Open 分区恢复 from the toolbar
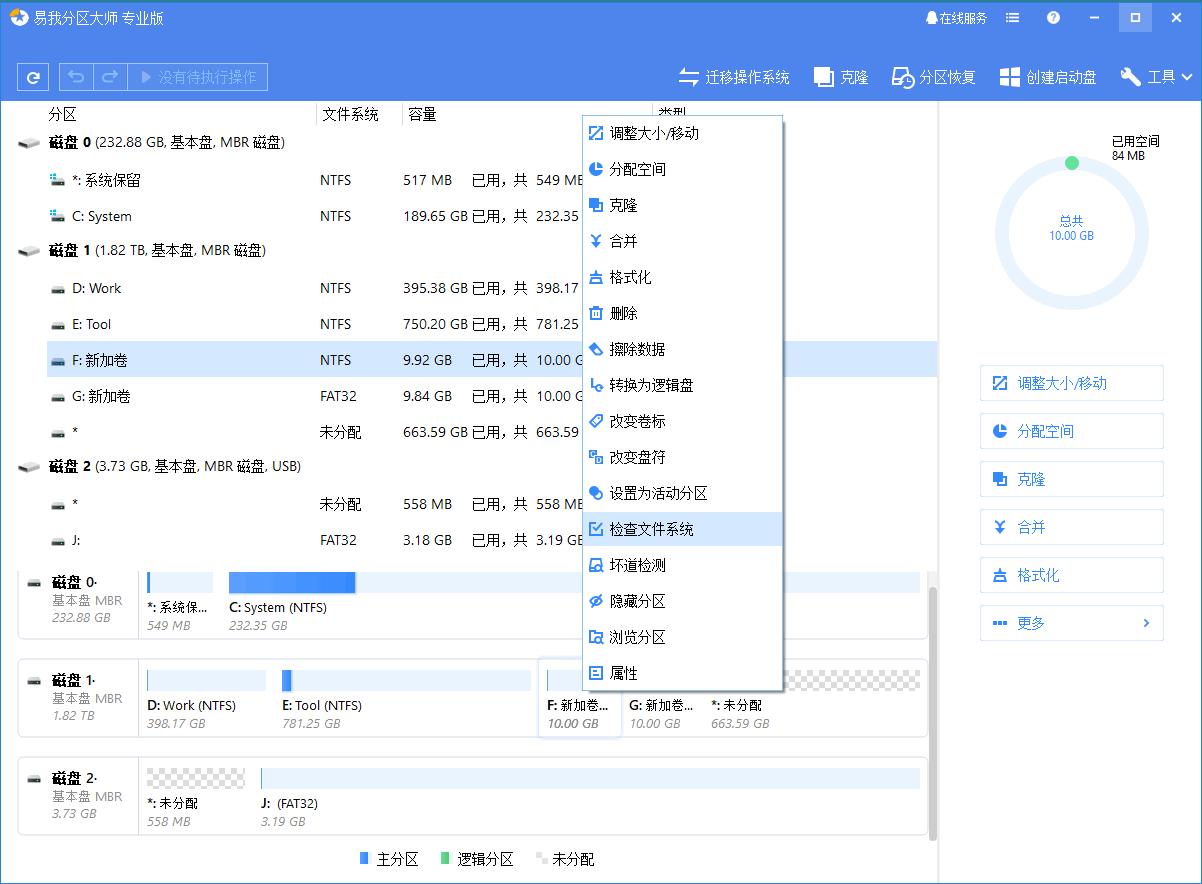This screenshot has height=884, width=1202. pos(932,76)
